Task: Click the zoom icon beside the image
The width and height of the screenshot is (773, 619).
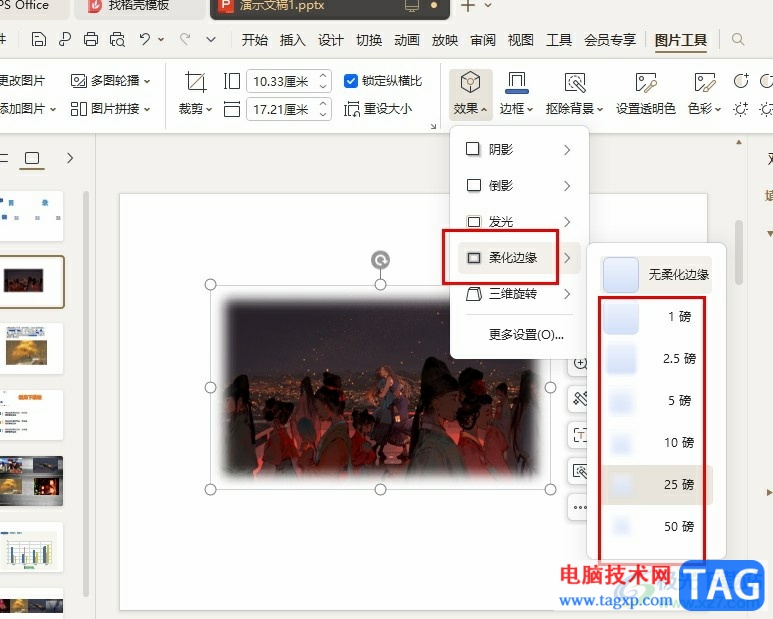Action: [580, 364]
